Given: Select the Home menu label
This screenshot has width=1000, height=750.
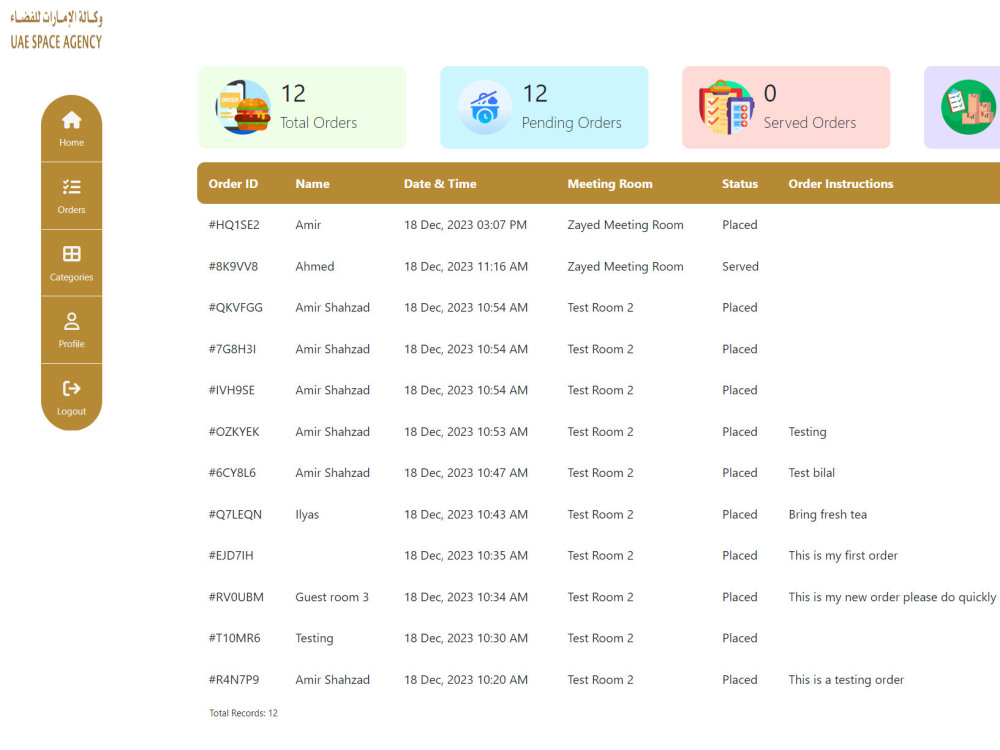Looking at the screenshot, I should coord(71,143).
